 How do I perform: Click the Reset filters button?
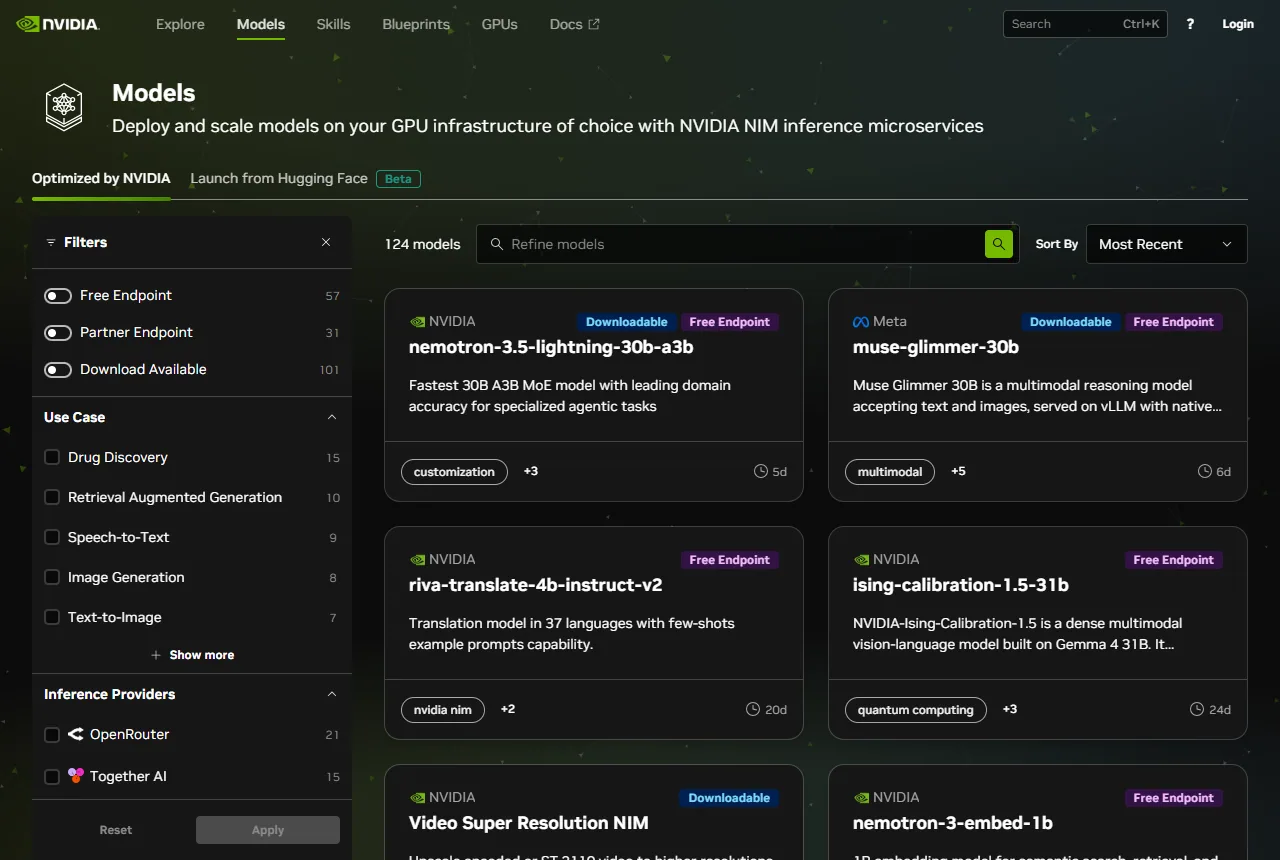(116, 830)
